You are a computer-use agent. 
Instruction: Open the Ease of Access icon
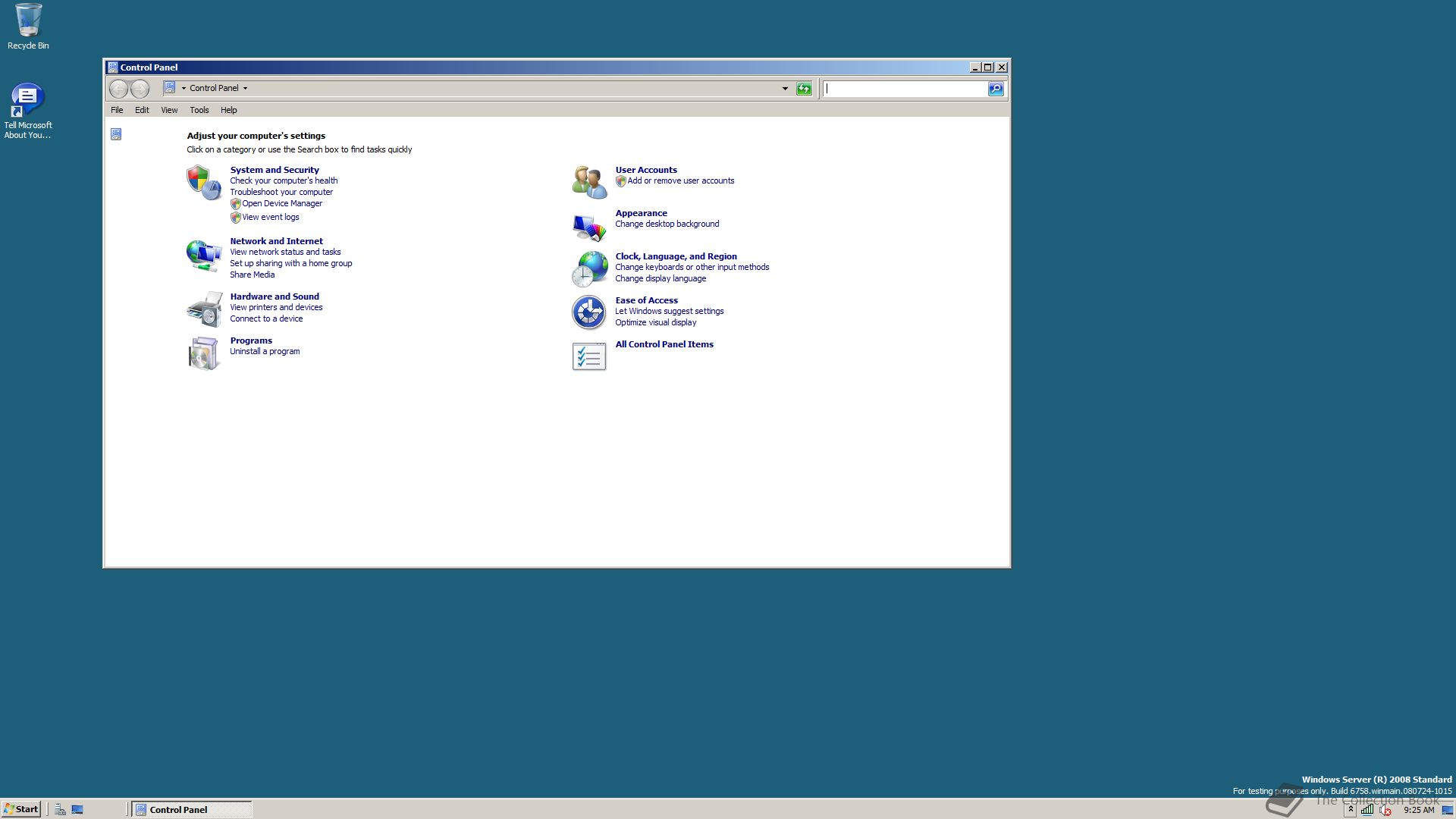pyautogui.click(x=588, y=312)
